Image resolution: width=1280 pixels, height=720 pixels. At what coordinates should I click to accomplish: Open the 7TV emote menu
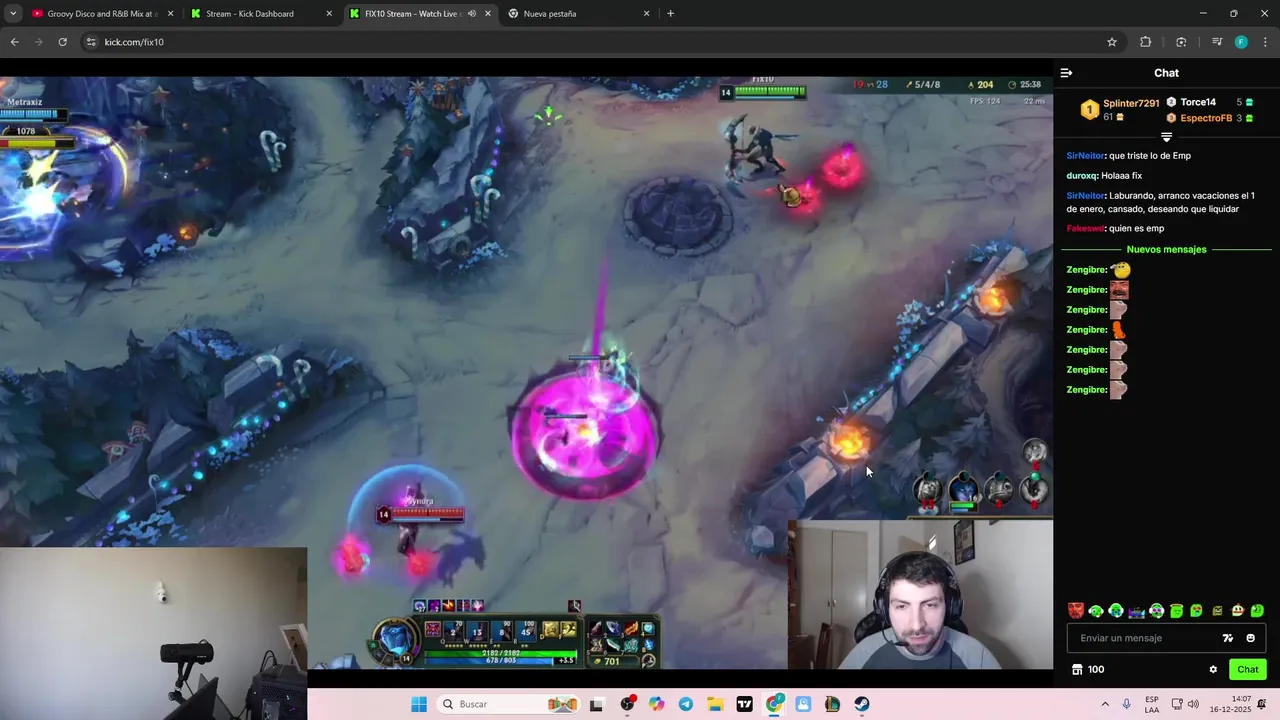[1228, 638]
